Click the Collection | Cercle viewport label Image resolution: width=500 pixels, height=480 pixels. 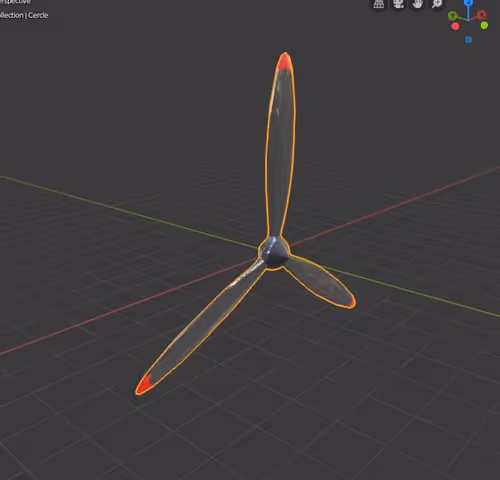click(x=24, y=15)
